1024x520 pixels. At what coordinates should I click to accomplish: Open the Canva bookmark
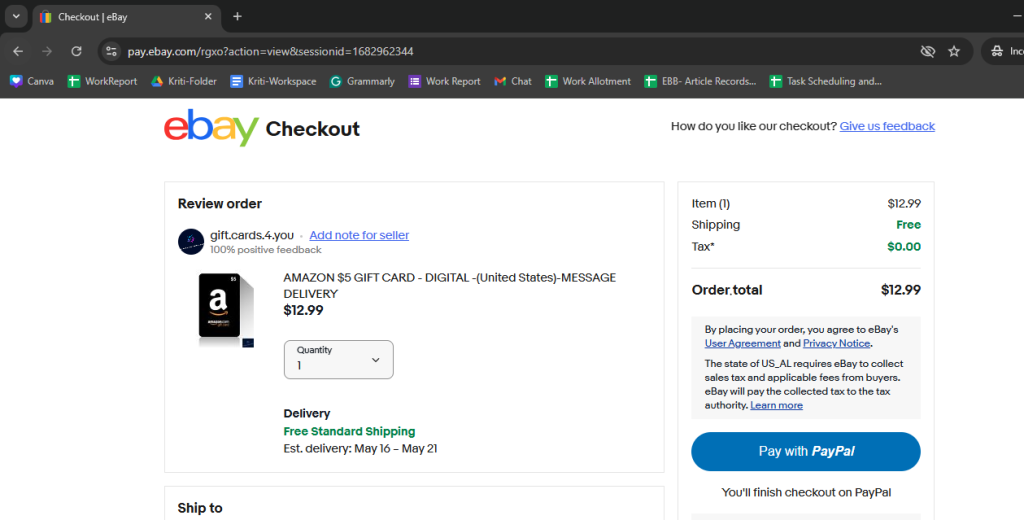click(x=32, y=81)
